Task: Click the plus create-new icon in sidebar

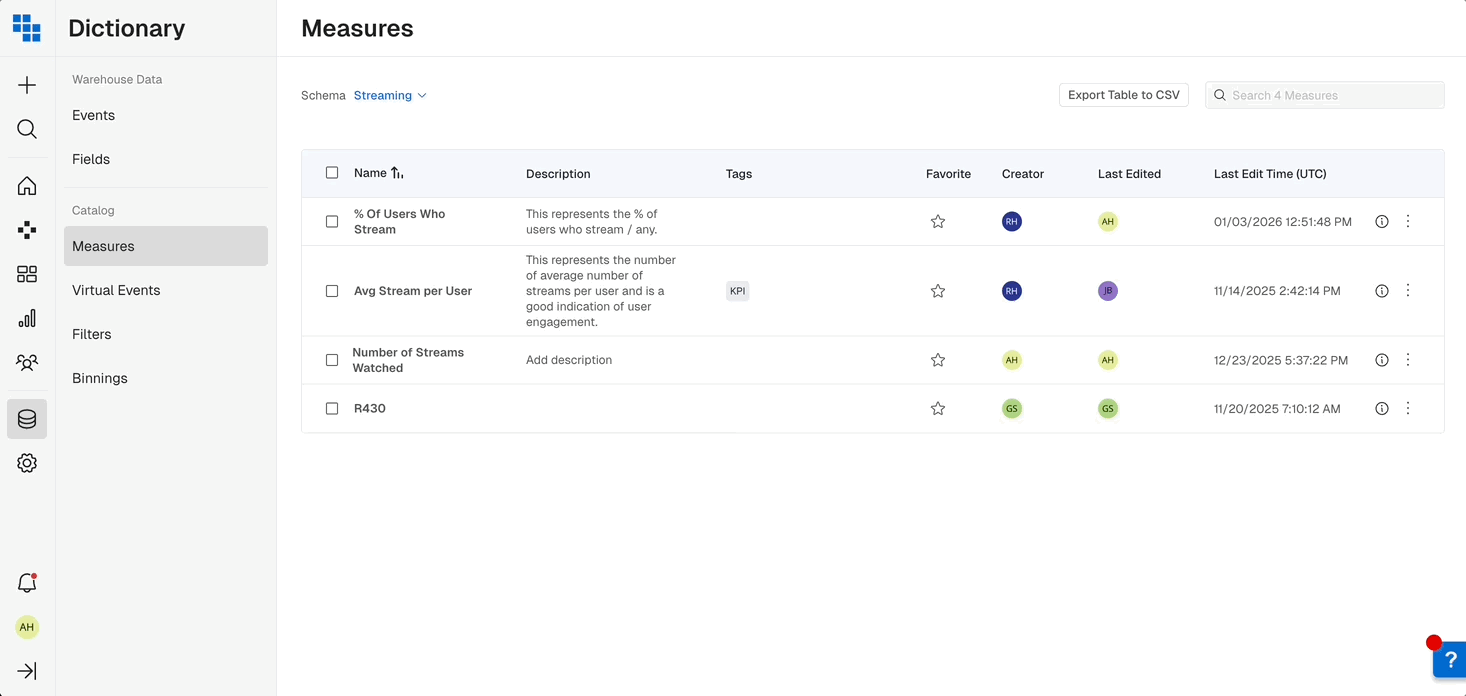Action: [27, 85]
